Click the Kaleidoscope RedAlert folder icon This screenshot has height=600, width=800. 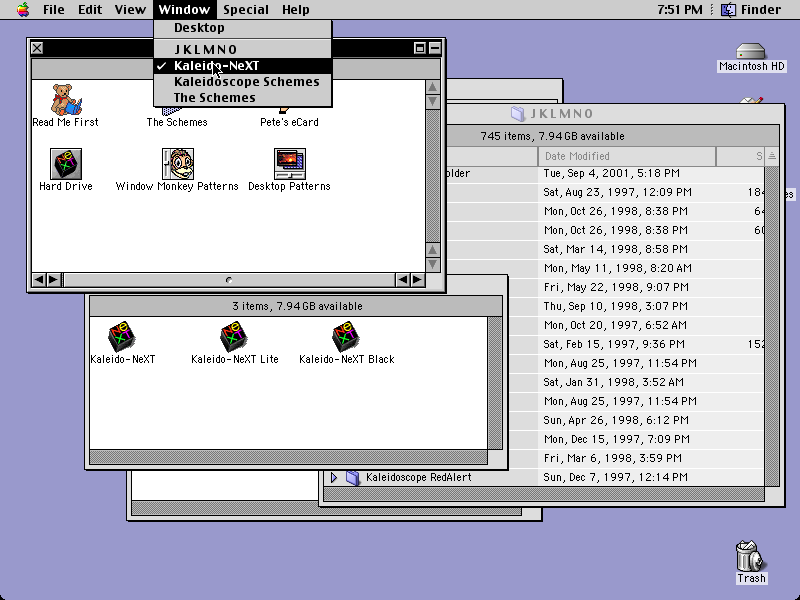[x=353, y=478]
